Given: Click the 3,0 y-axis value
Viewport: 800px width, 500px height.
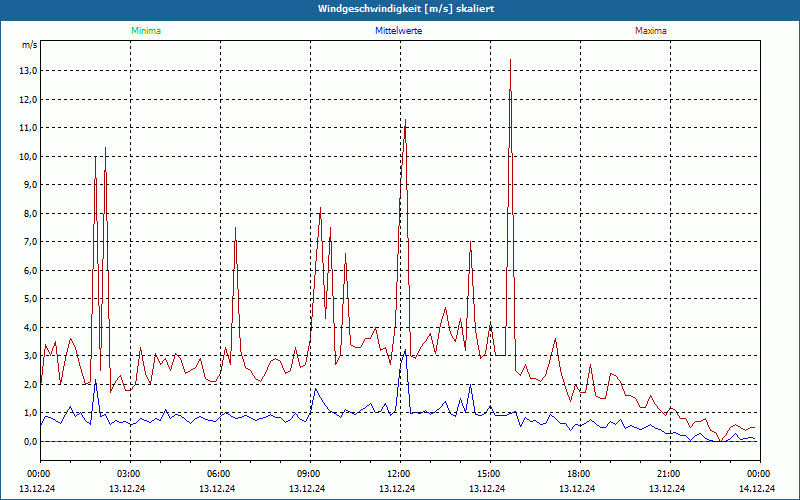Looking at the screenshot, I should point(30,356).
